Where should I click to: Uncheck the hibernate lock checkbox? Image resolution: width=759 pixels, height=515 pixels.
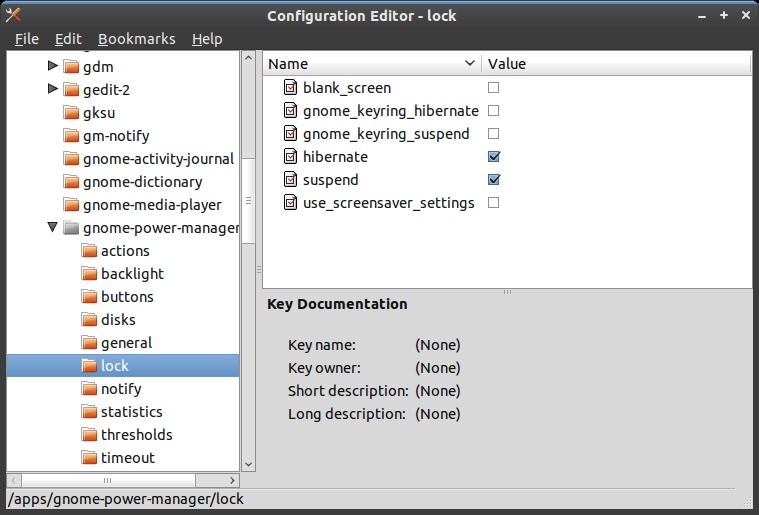[x=494, y=156]
